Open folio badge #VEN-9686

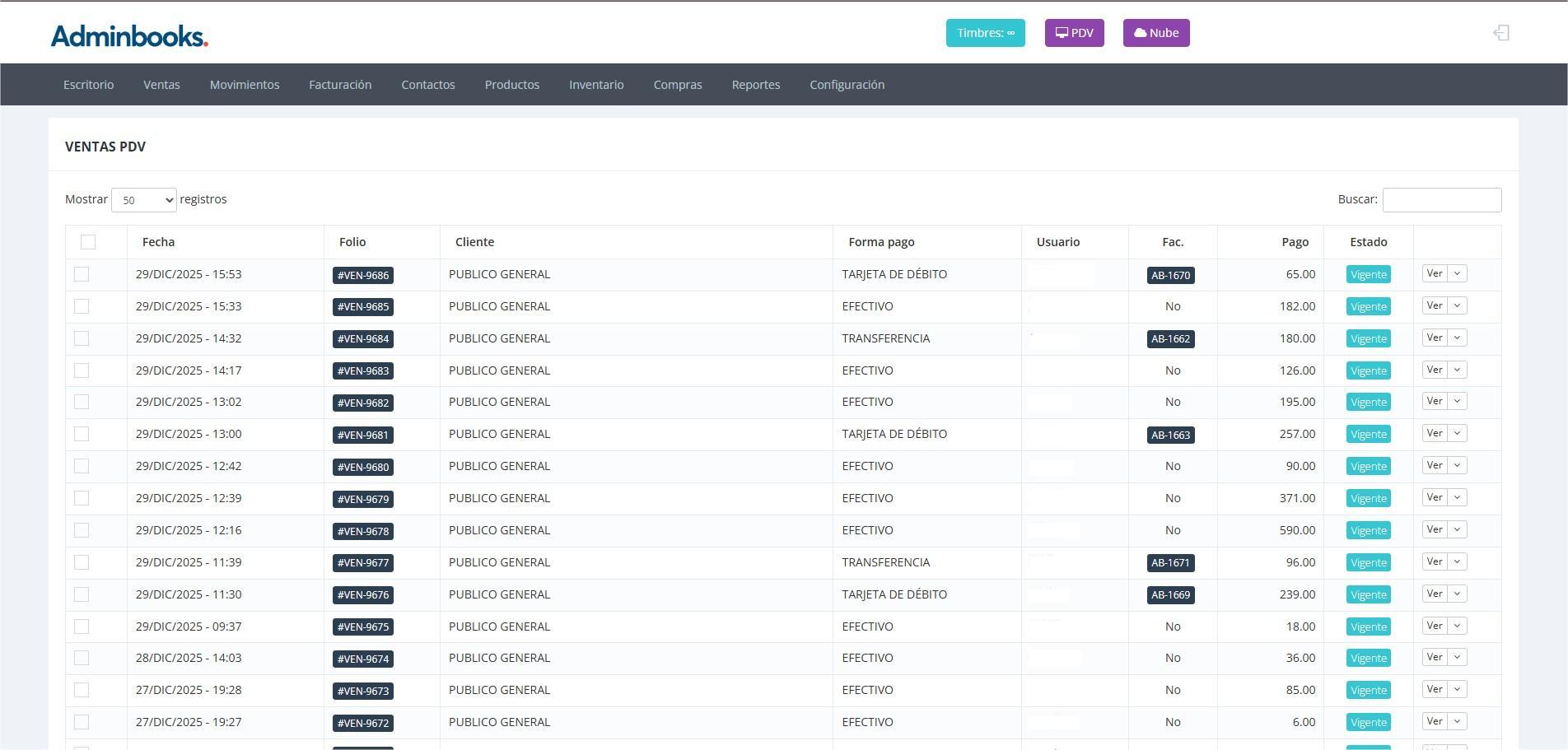[363, 275]
